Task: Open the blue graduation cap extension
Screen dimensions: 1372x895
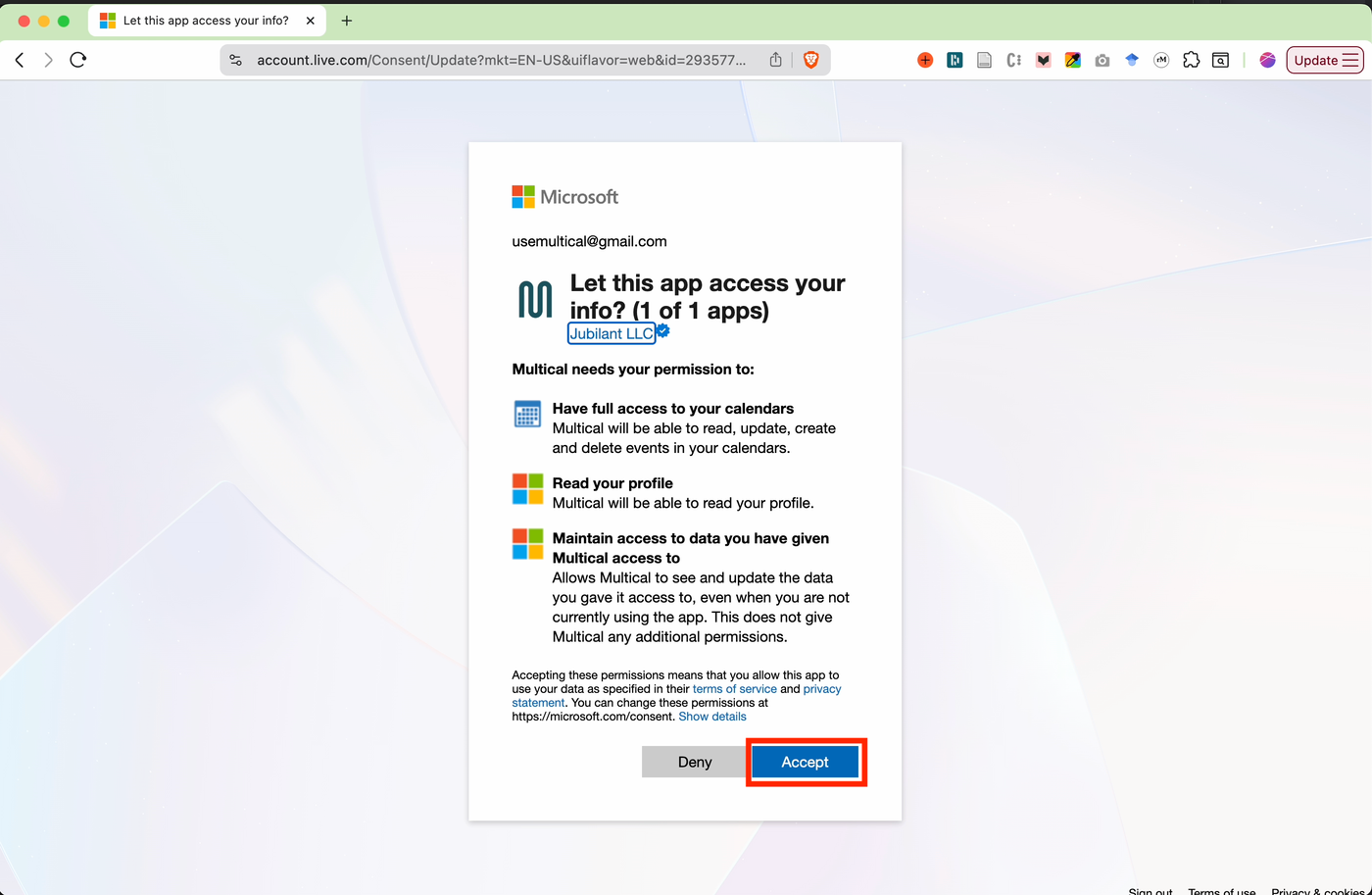Action: pos(1132,60)
